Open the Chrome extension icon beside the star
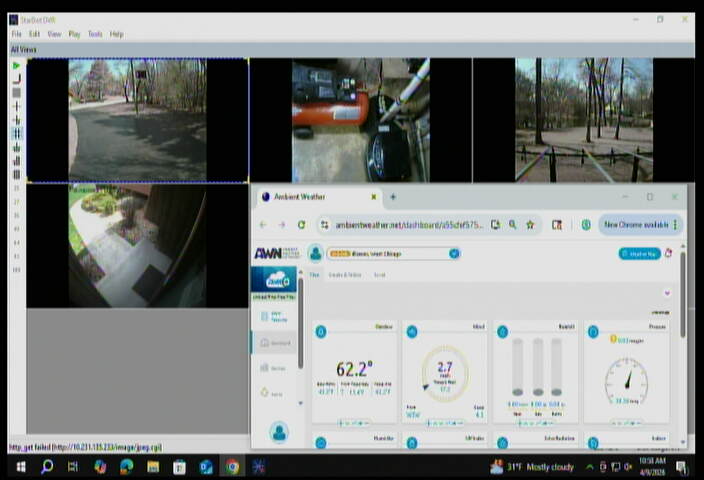This screenshot has width=704, height=480. (557, 225)
